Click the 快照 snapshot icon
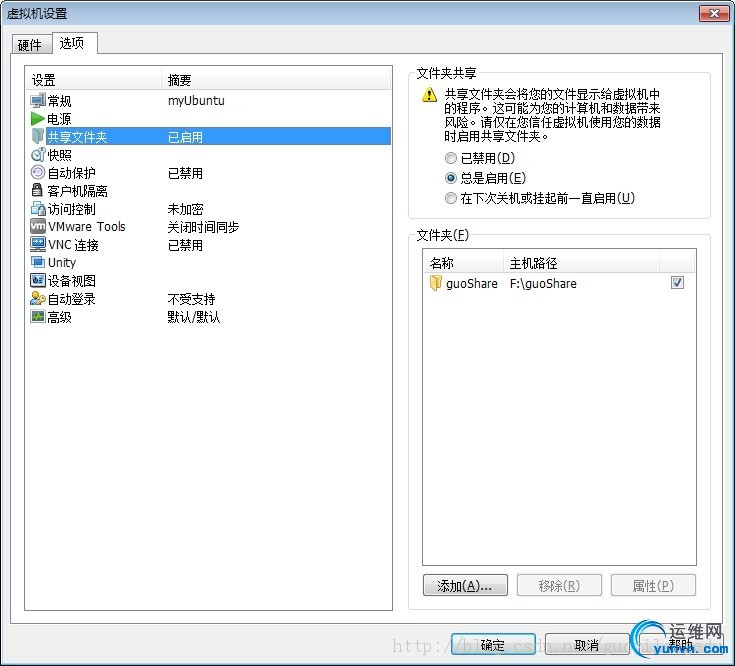 38,155
